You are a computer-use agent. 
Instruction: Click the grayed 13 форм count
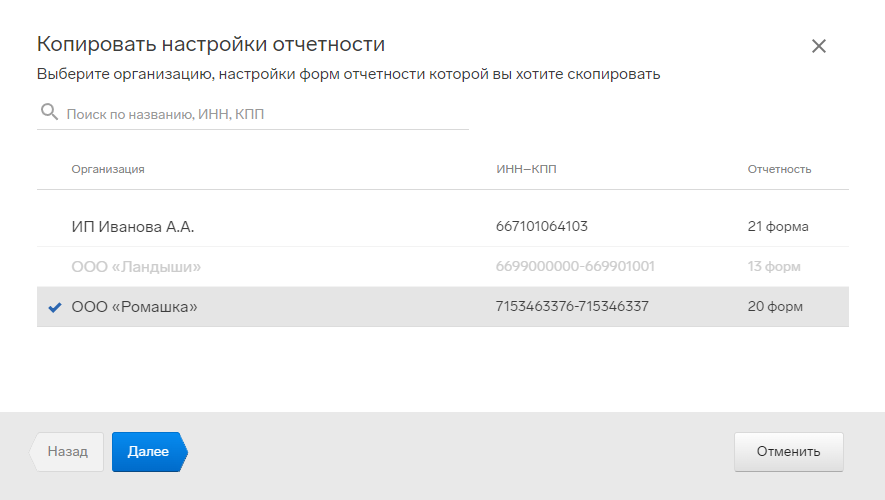point(774,266)
